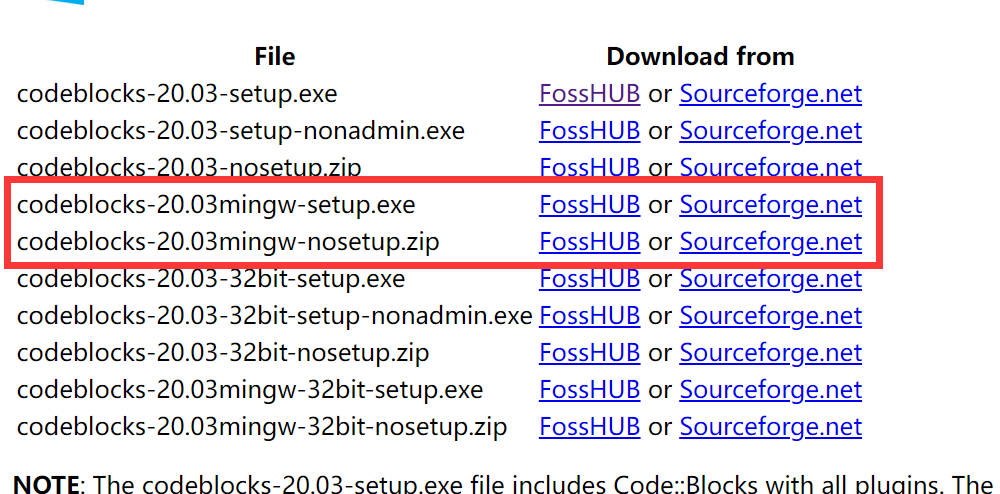This screenshot has height=494, width=1000.
Task: Get codeblocks-20.03mingw-32bit-setup.exe from Sourceforge.net
Action: [x=770, y=389]
